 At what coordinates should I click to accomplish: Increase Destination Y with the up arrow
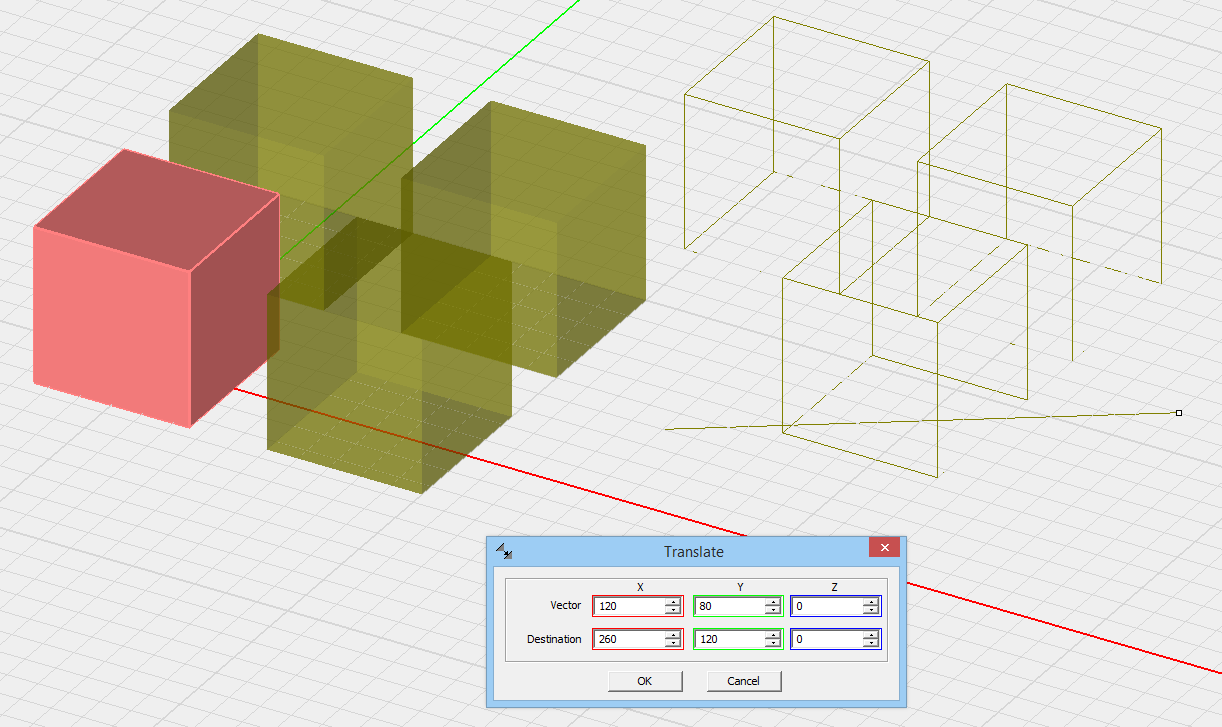772,635
